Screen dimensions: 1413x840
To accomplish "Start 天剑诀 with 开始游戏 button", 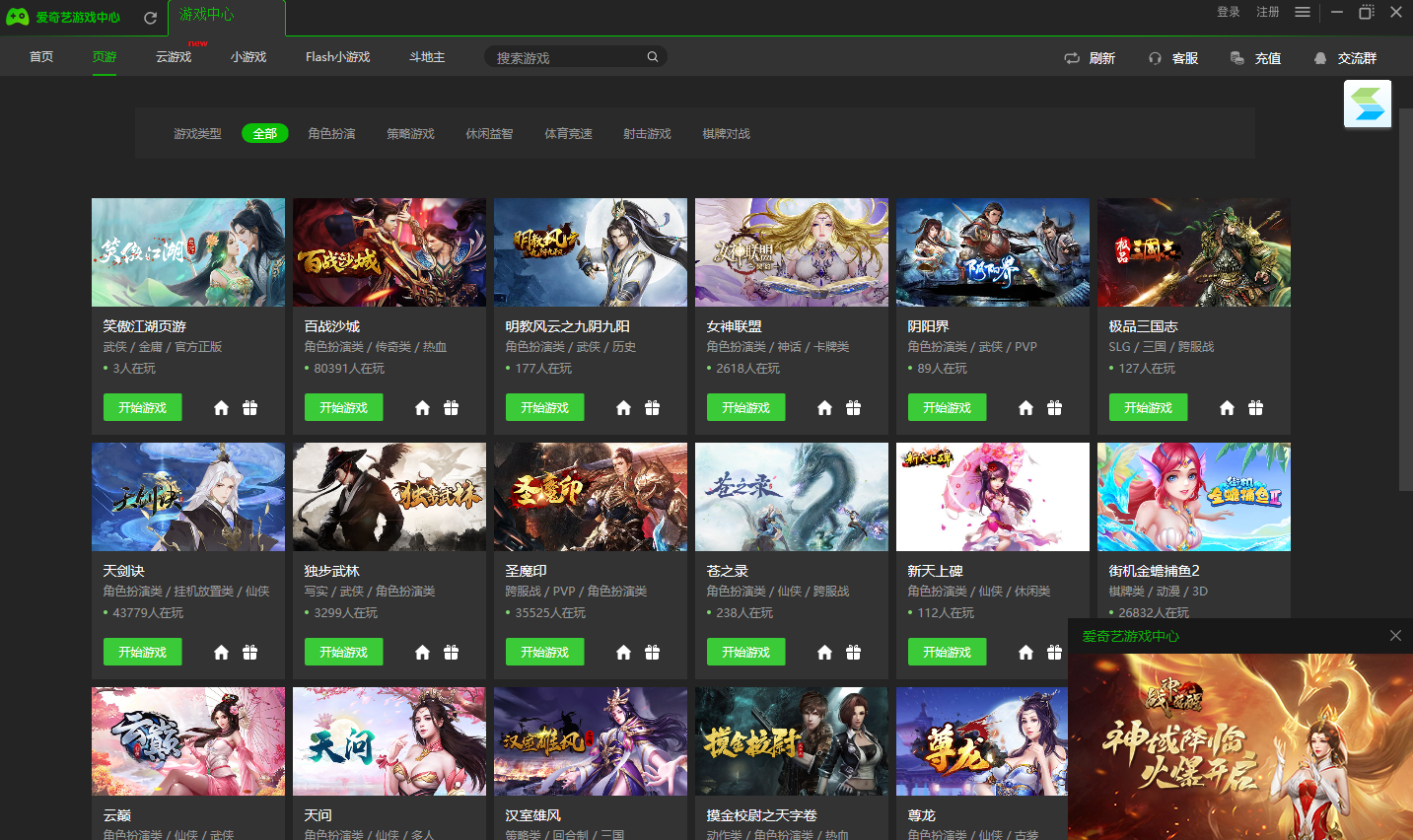I will (143, 652).
